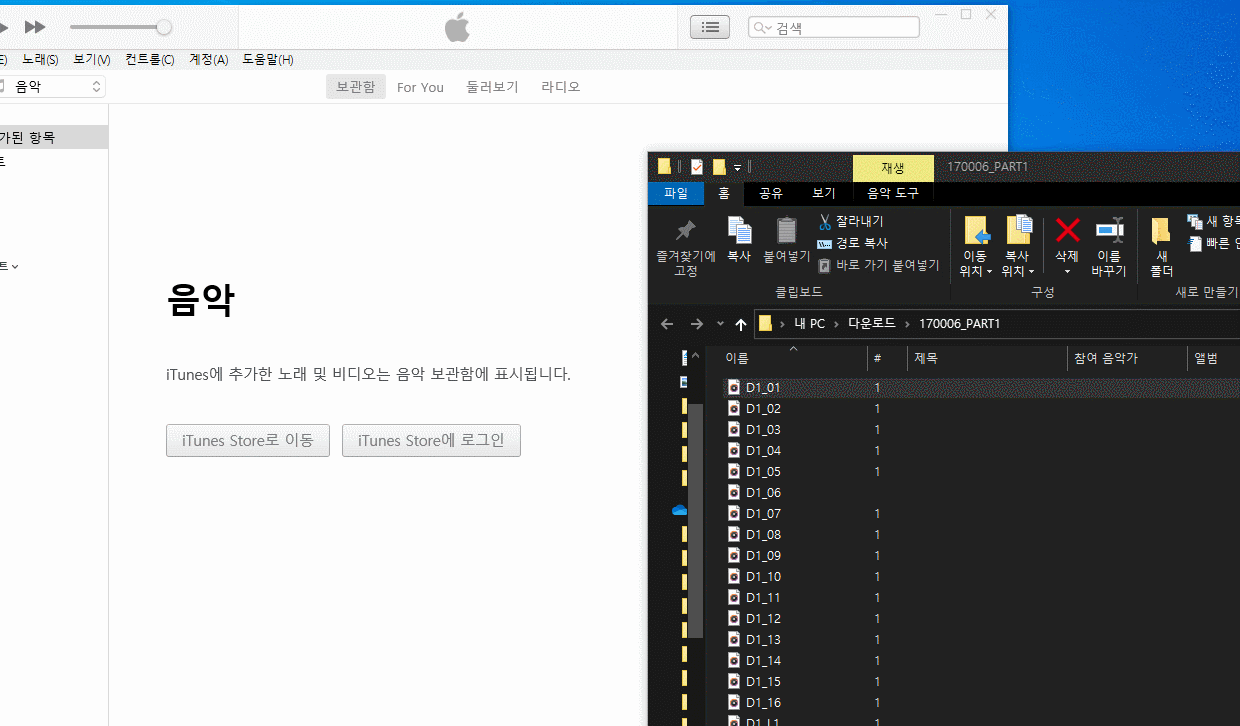Click 내 PC in the address path
This screenshot has width=1240, height=726.
[809, 324]
